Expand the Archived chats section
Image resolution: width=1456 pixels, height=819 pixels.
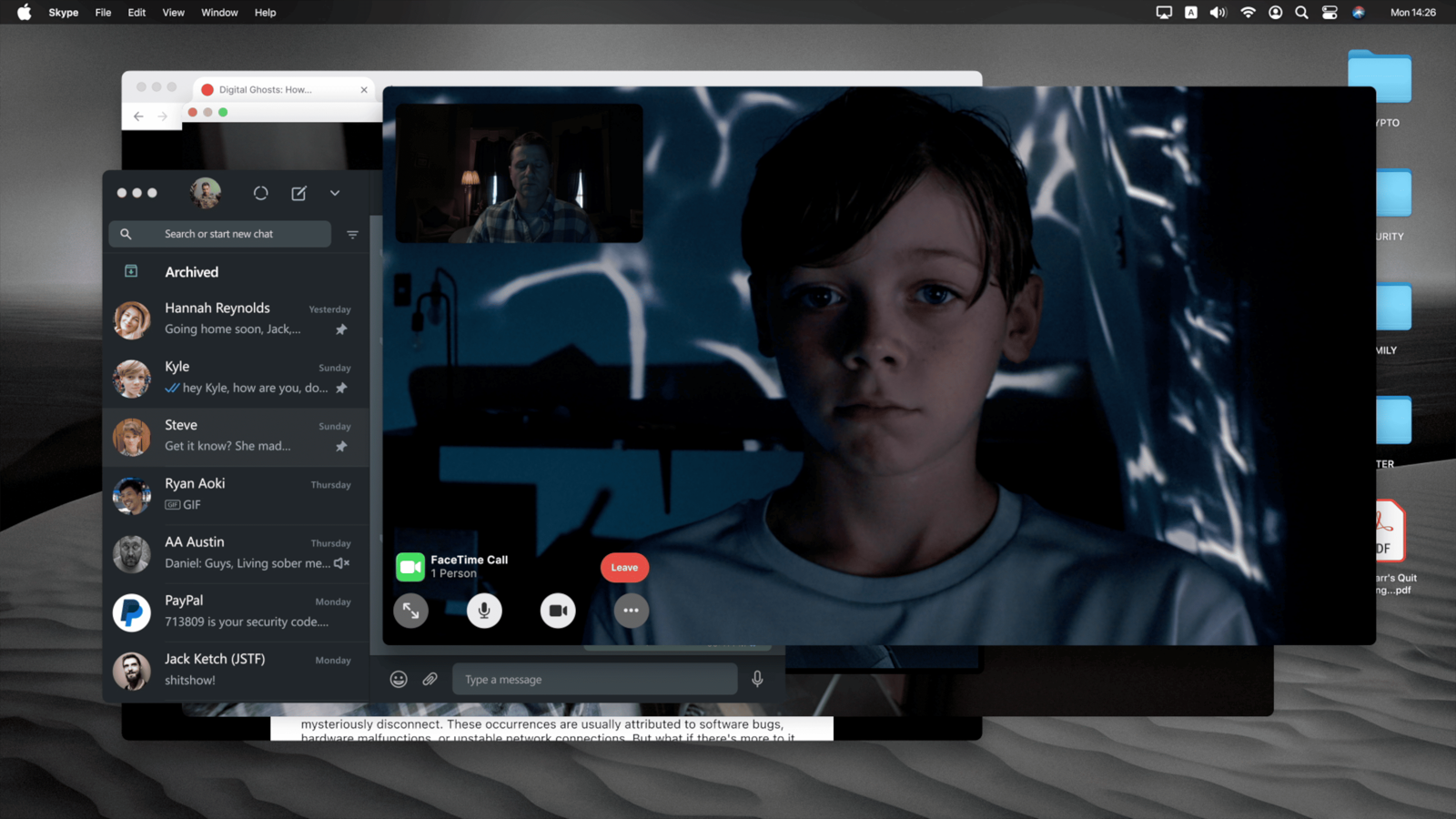191,272
